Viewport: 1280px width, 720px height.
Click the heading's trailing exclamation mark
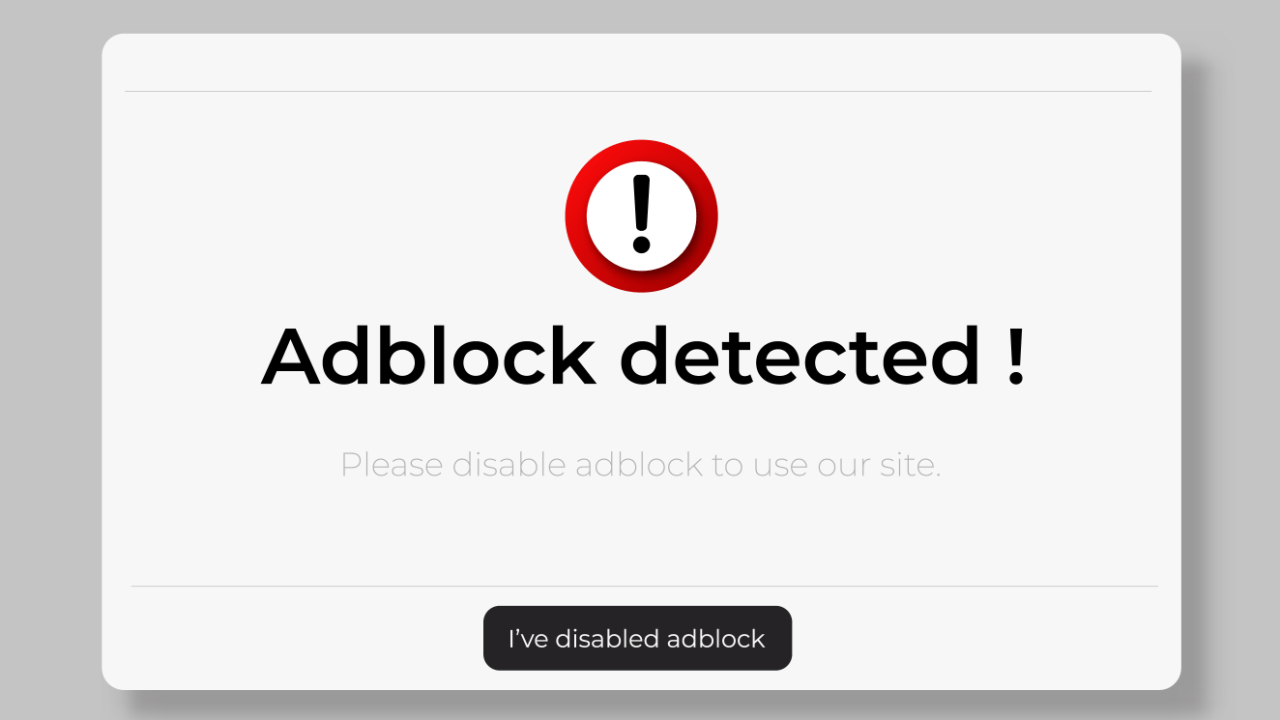pyautogui.click(x=1016, y=357)
